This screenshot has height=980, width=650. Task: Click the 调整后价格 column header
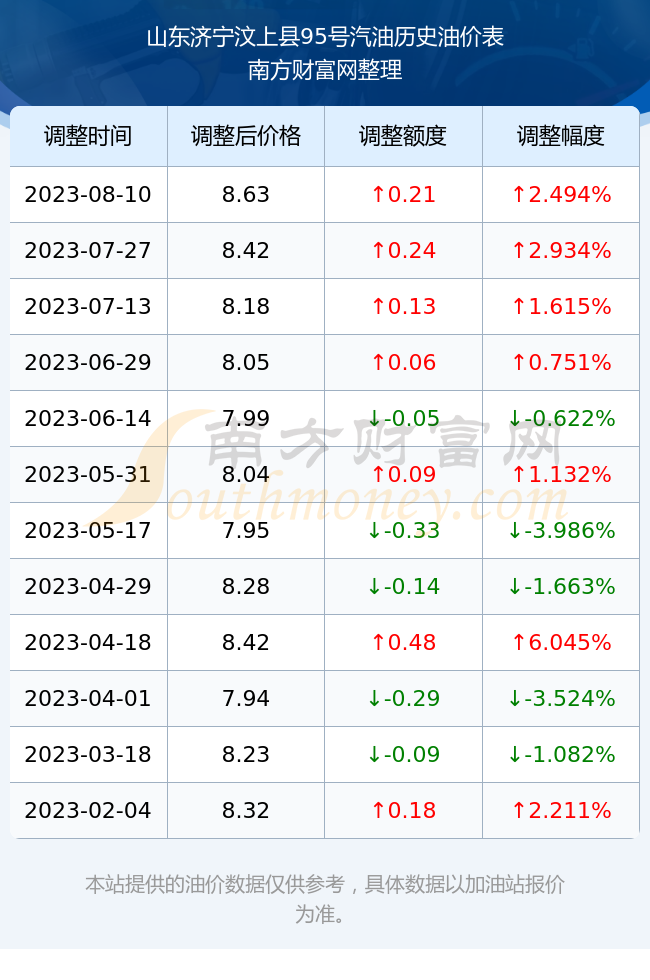[246, 136]
